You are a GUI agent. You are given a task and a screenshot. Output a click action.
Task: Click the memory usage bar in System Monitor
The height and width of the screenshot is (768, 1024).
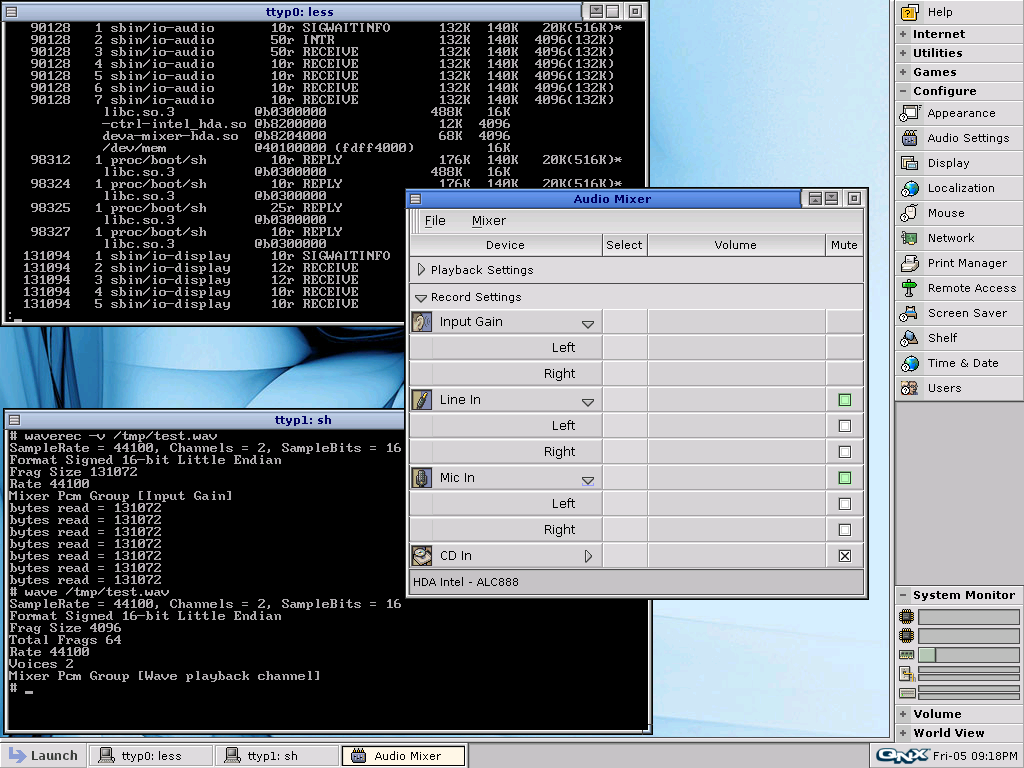click(968, 655)
